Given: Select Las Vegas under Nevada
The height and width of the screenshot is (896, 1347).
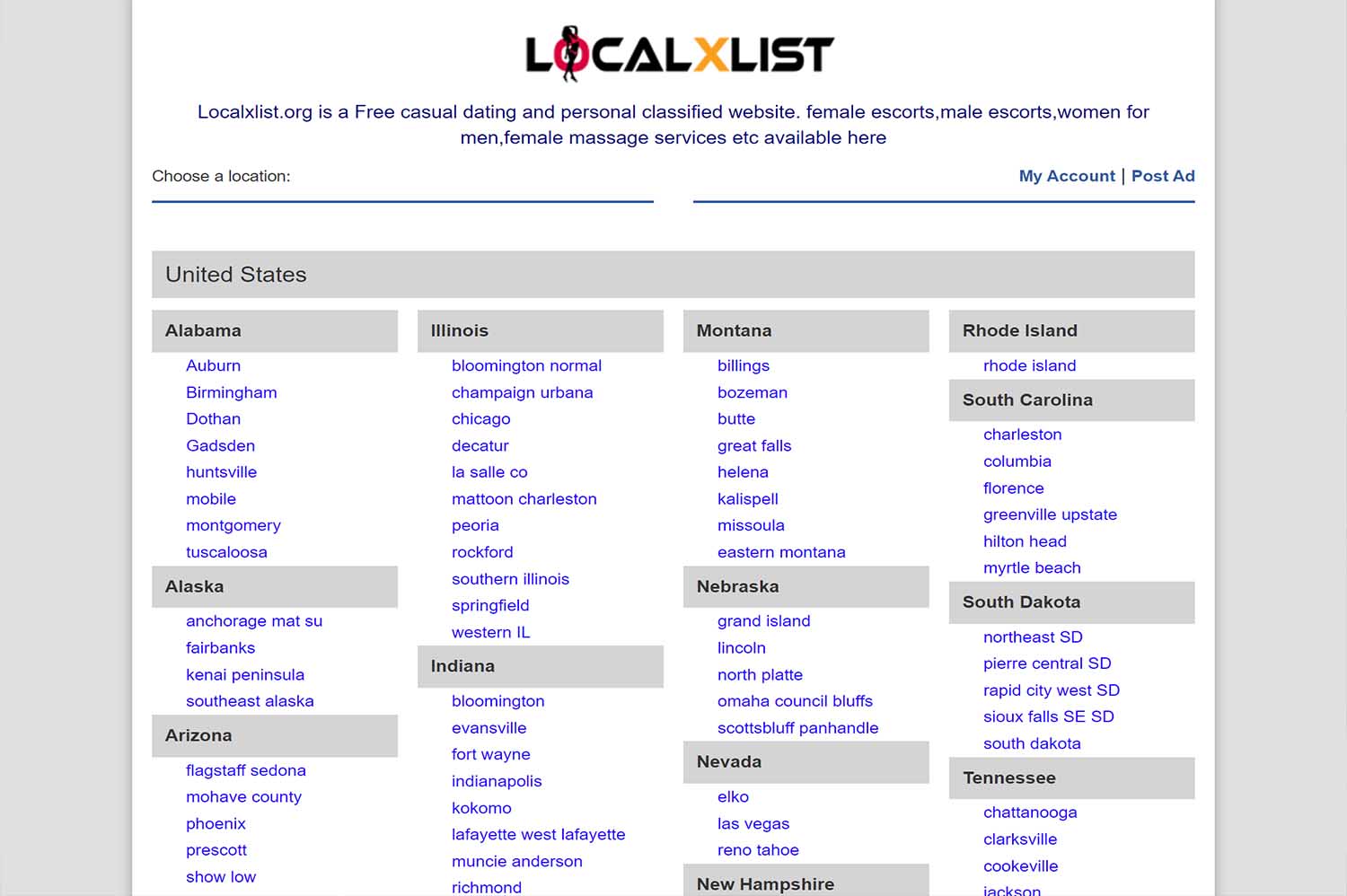Looking at the screenshot, I should (x=753, y=823).
